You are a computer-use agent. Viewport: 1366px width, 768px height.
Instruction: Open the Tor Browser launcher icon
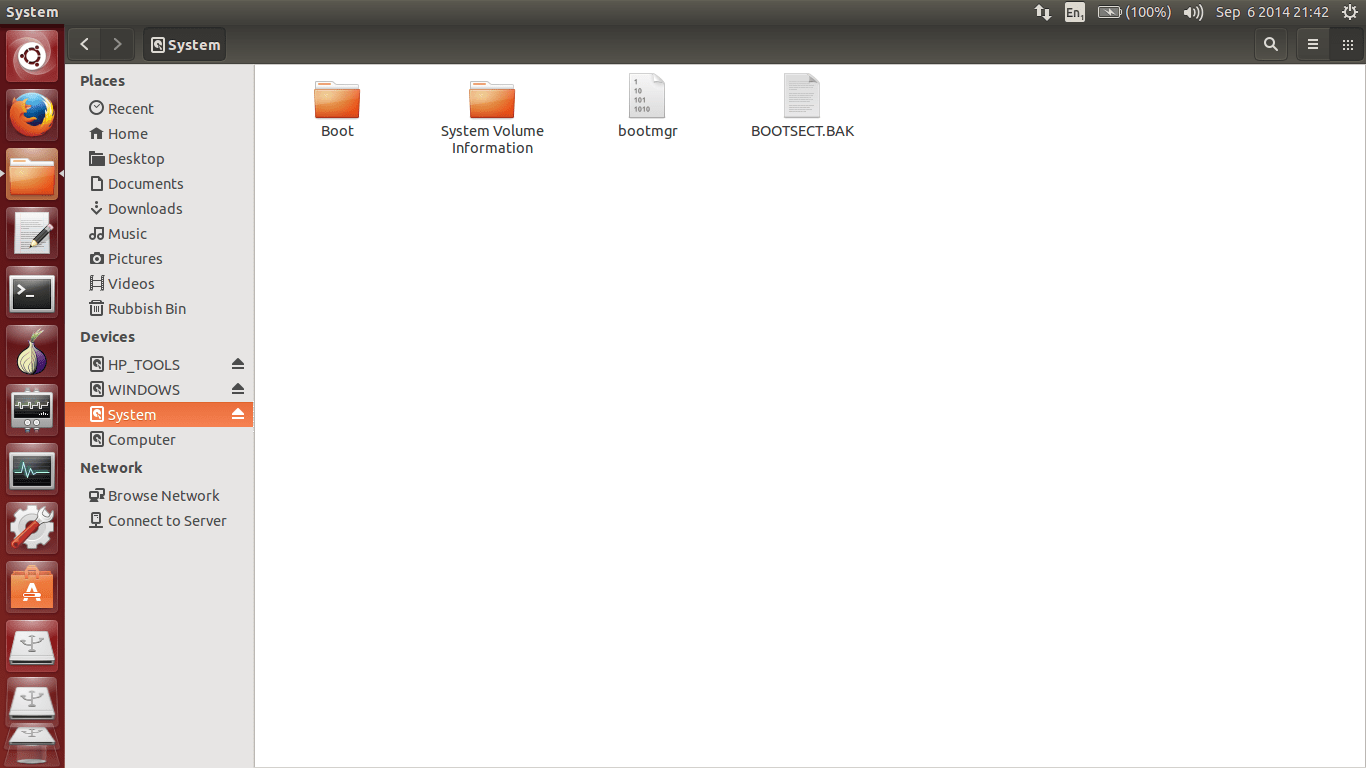click(x=32, y=351)
